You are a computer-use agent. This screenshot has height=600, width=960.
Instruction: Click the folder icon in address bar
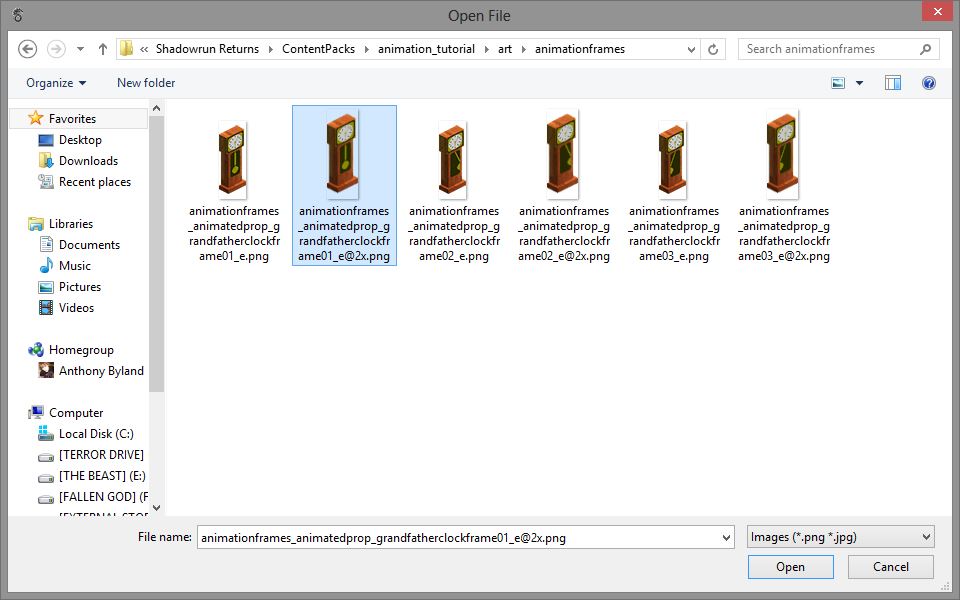[127, 48]
